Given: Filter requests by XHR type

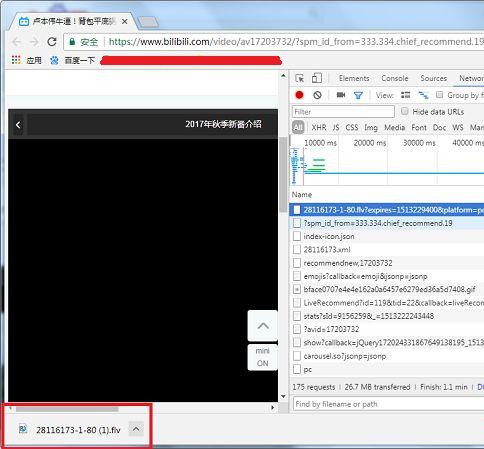Looking at the screenshot, I should click(x=319, y=127).
